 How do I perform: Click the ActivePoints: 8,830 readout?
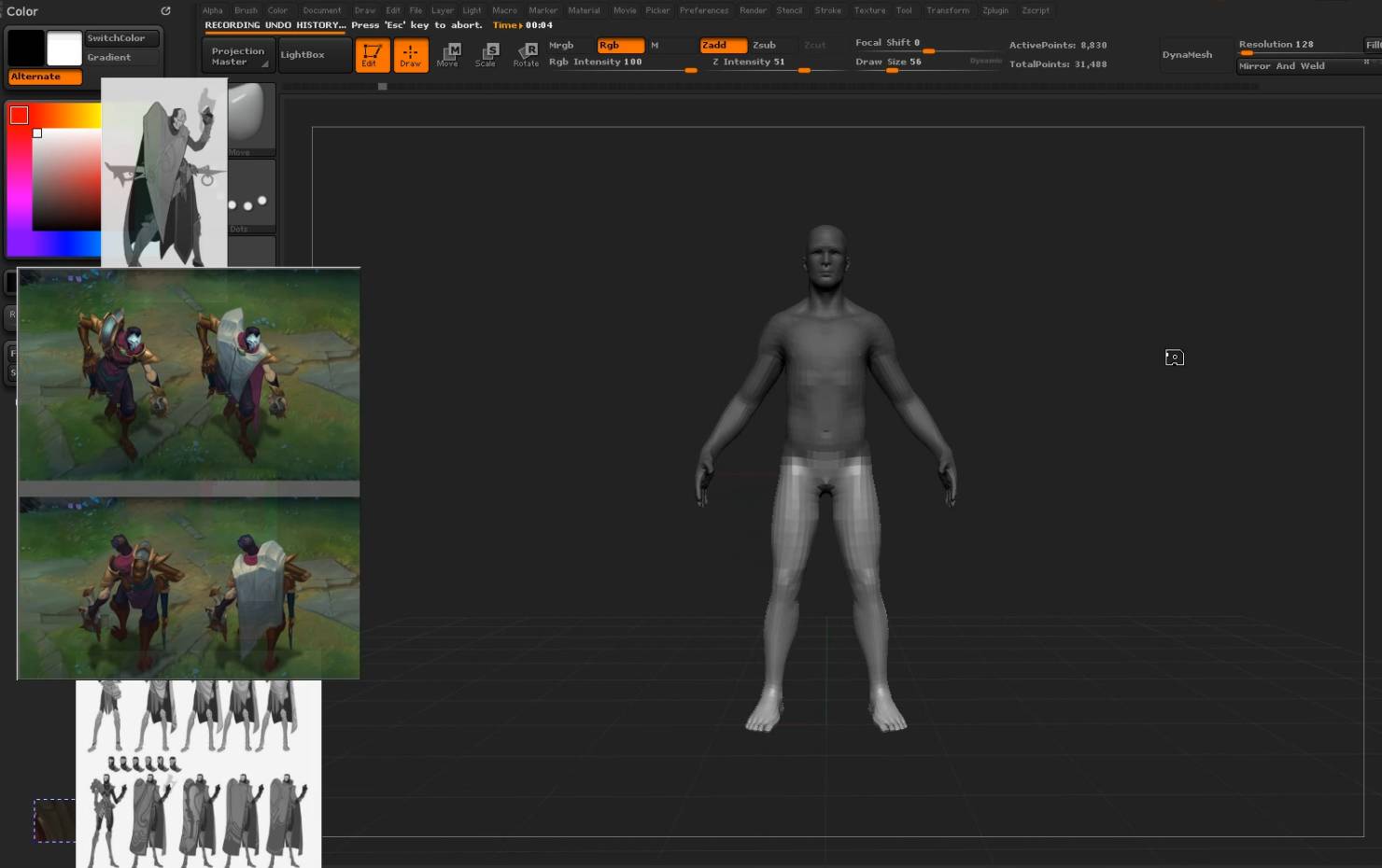coord(1058,45)
